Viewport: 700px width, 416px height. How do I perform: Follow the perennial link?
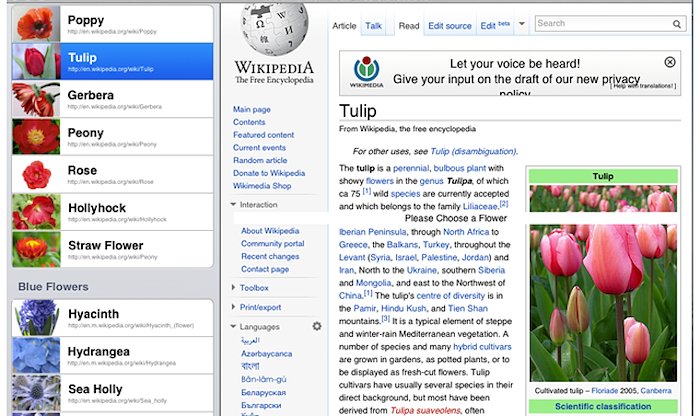coord(411,168)
